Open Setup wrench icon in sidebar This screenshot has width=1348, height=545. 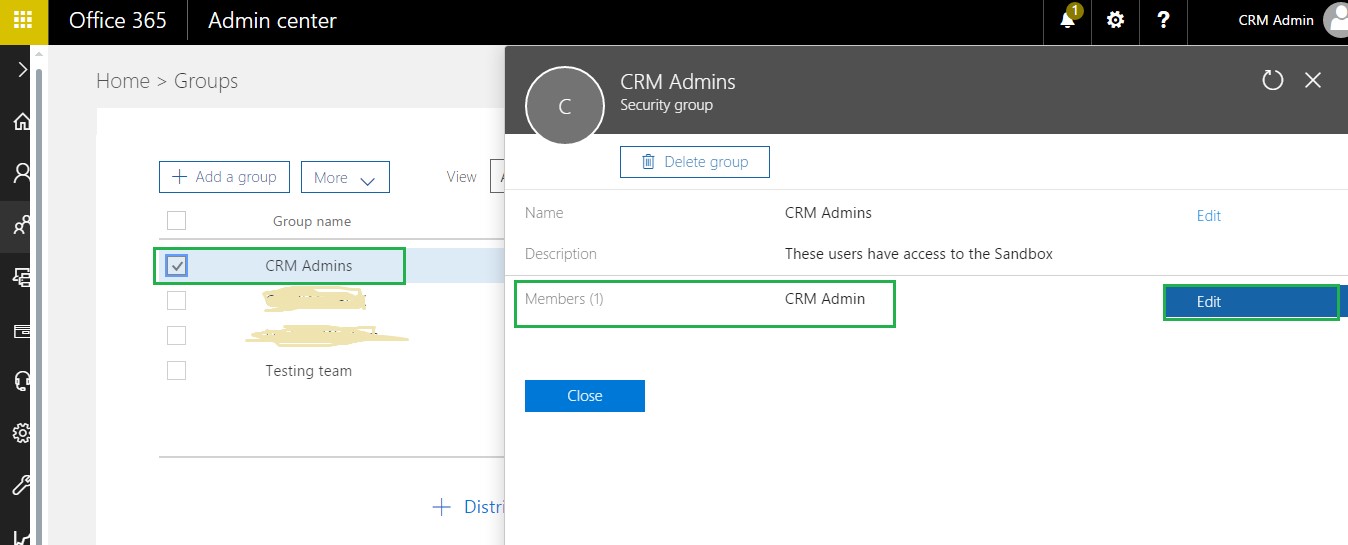point(22,486)
